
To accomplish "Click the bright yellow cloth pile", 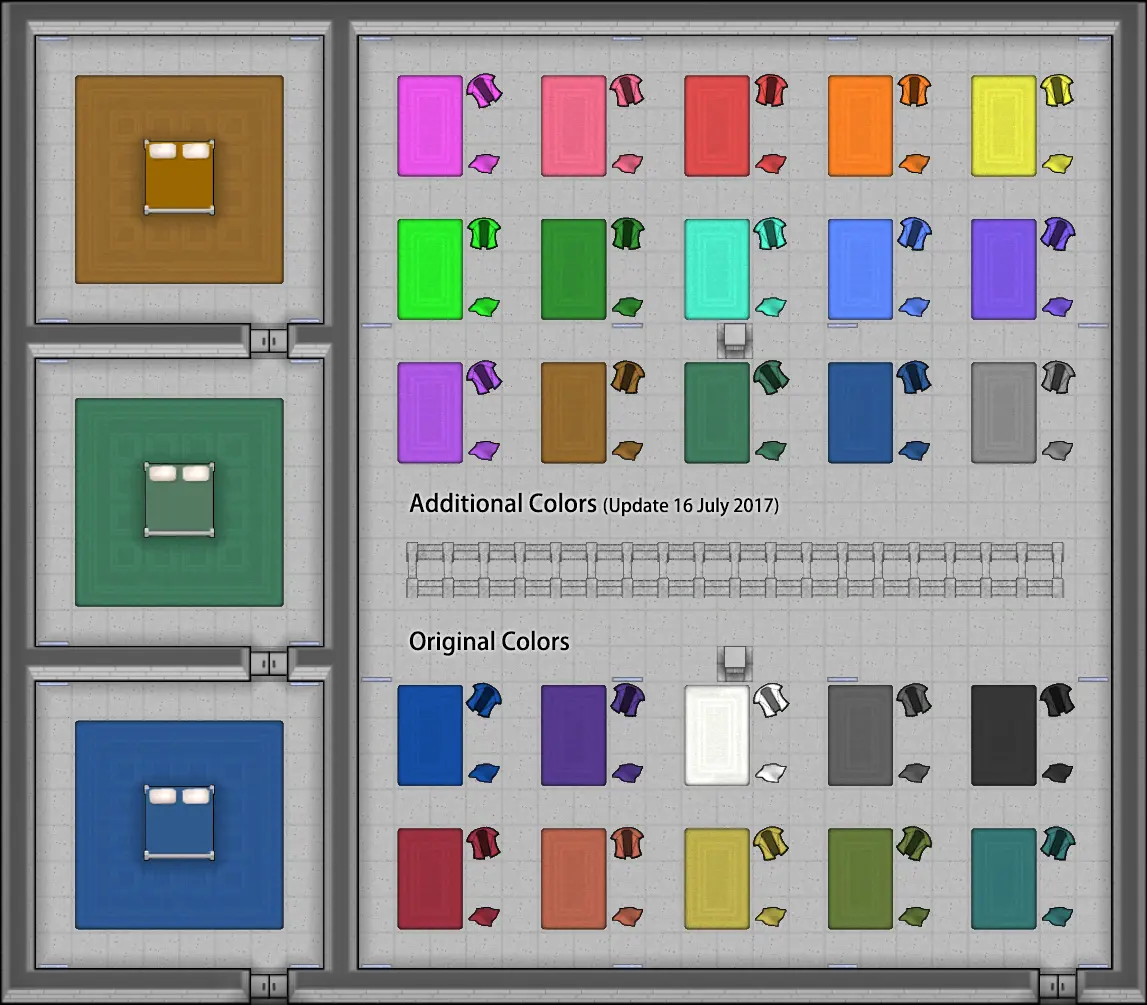I will pyautogui.click(x=1057, y=163).
